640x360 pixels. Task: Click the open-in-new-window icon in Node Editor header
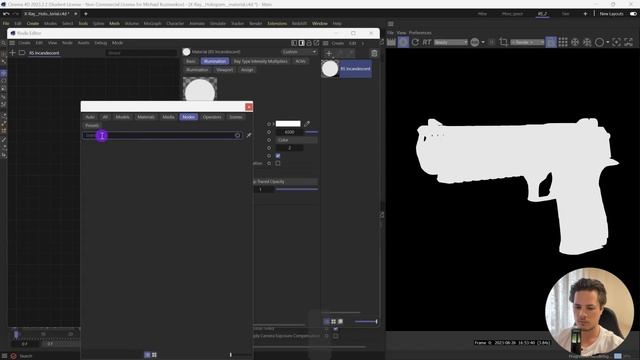(316, 43)
